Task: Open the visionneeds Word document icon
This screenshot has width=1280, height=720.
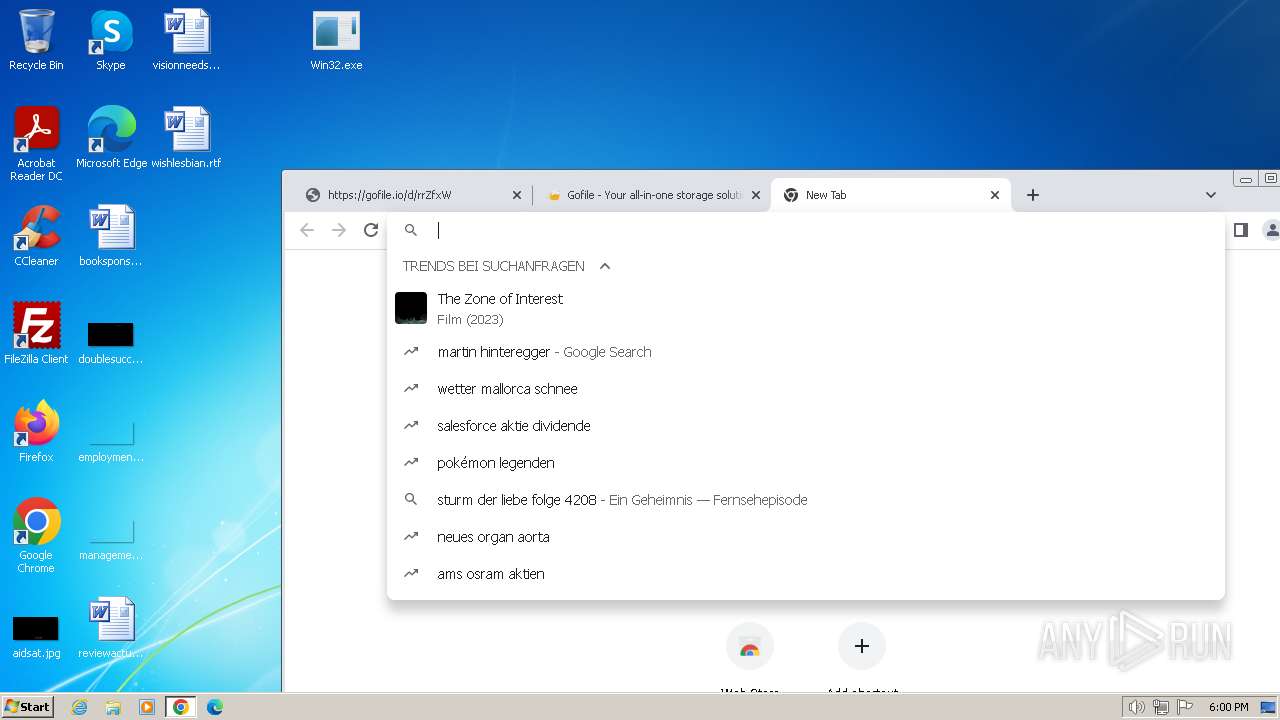Action: point(186,40)
